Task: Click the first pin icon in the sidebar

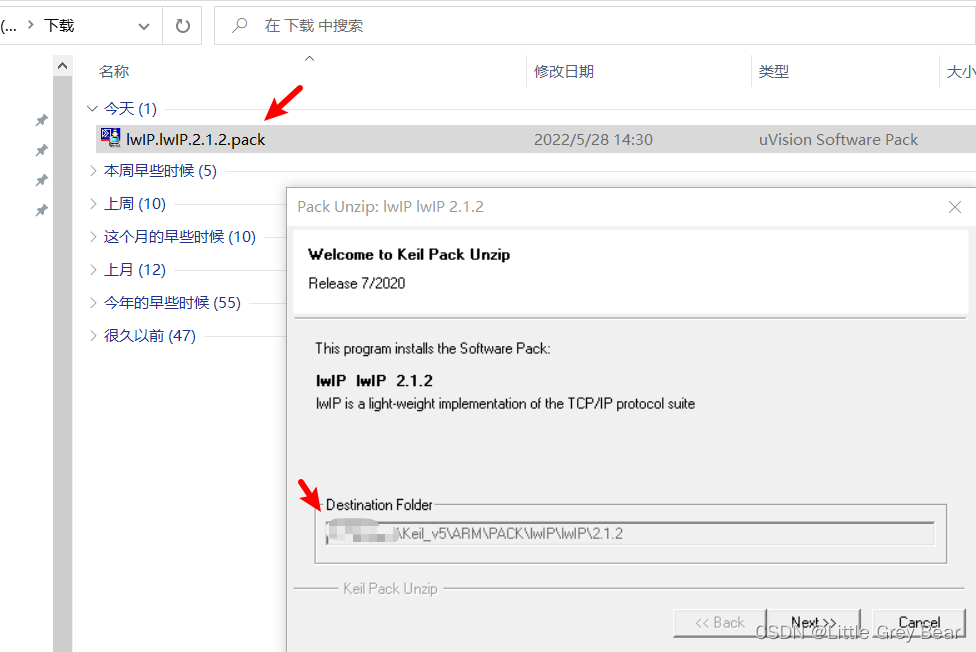Action: (x=42, y=120)
